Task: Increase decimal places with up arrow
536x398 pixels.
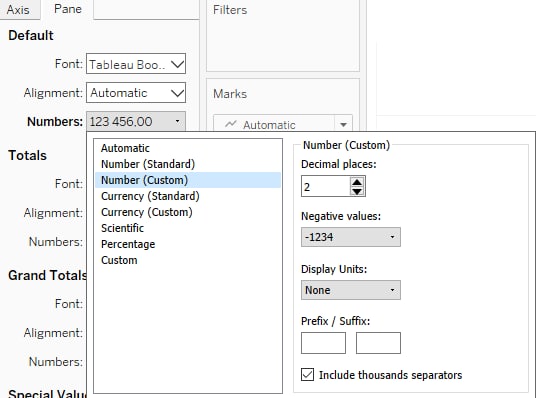Action: click(357, 182)
